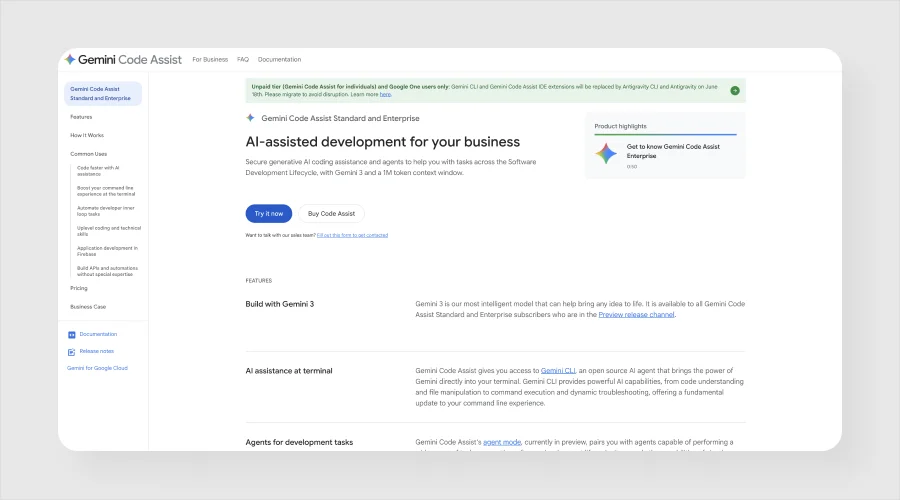Click the Product highlights heading
Viewport: 900px width, 500px height.
tap(620, 126)
